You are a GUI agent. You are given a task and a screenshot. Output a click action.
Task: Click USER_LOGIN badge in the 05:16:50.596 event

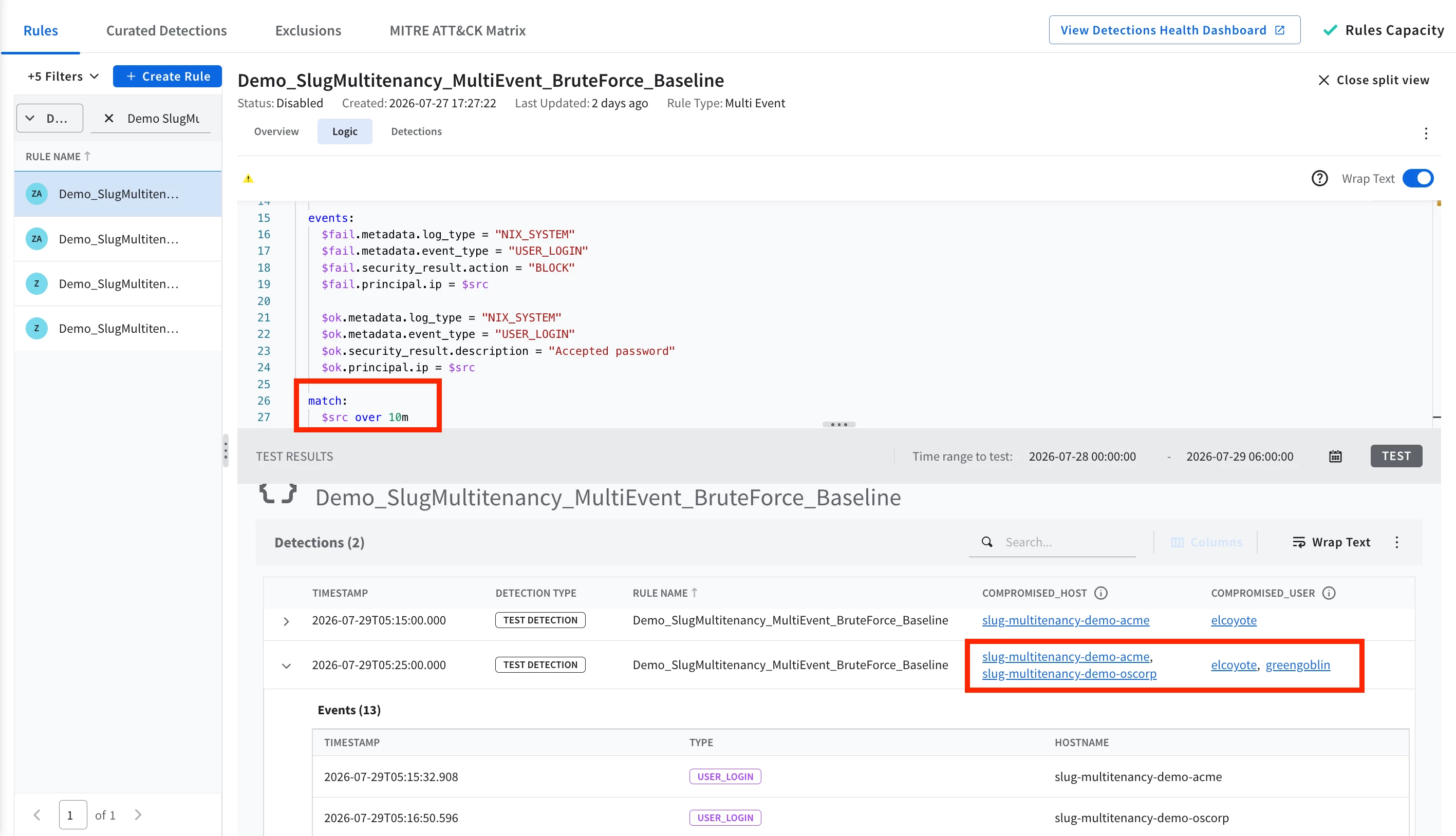click(725, 818)
